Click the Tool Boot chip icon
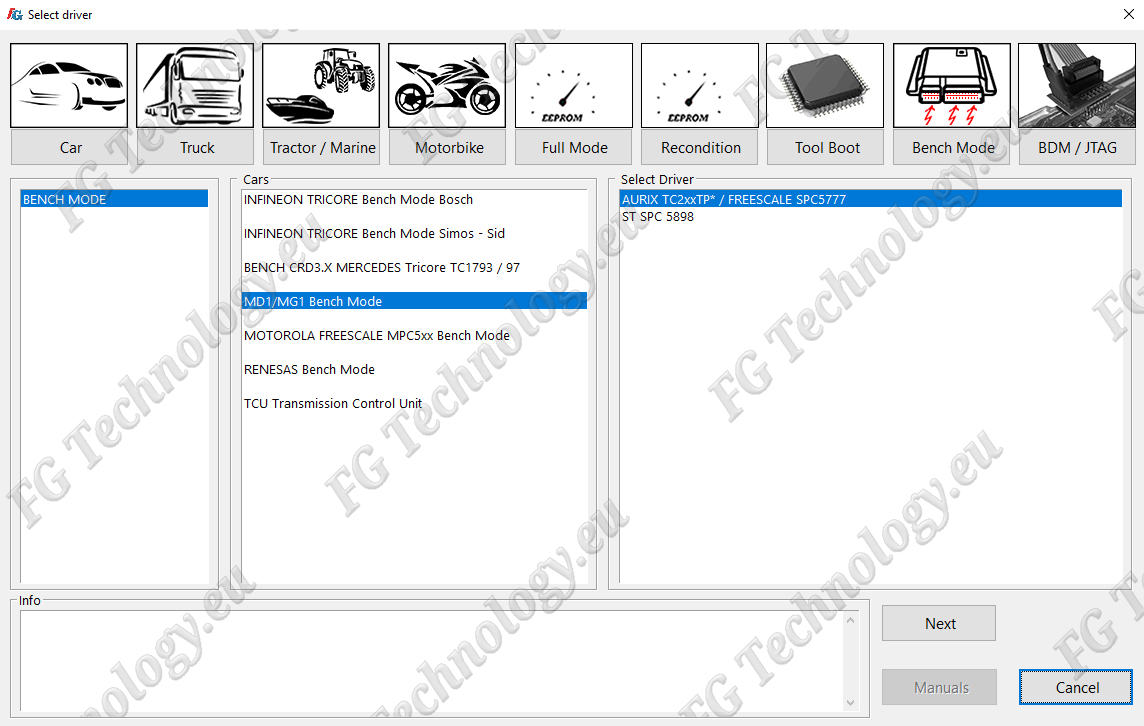Viewport: 1144px width, 726px height. point(825,86)
